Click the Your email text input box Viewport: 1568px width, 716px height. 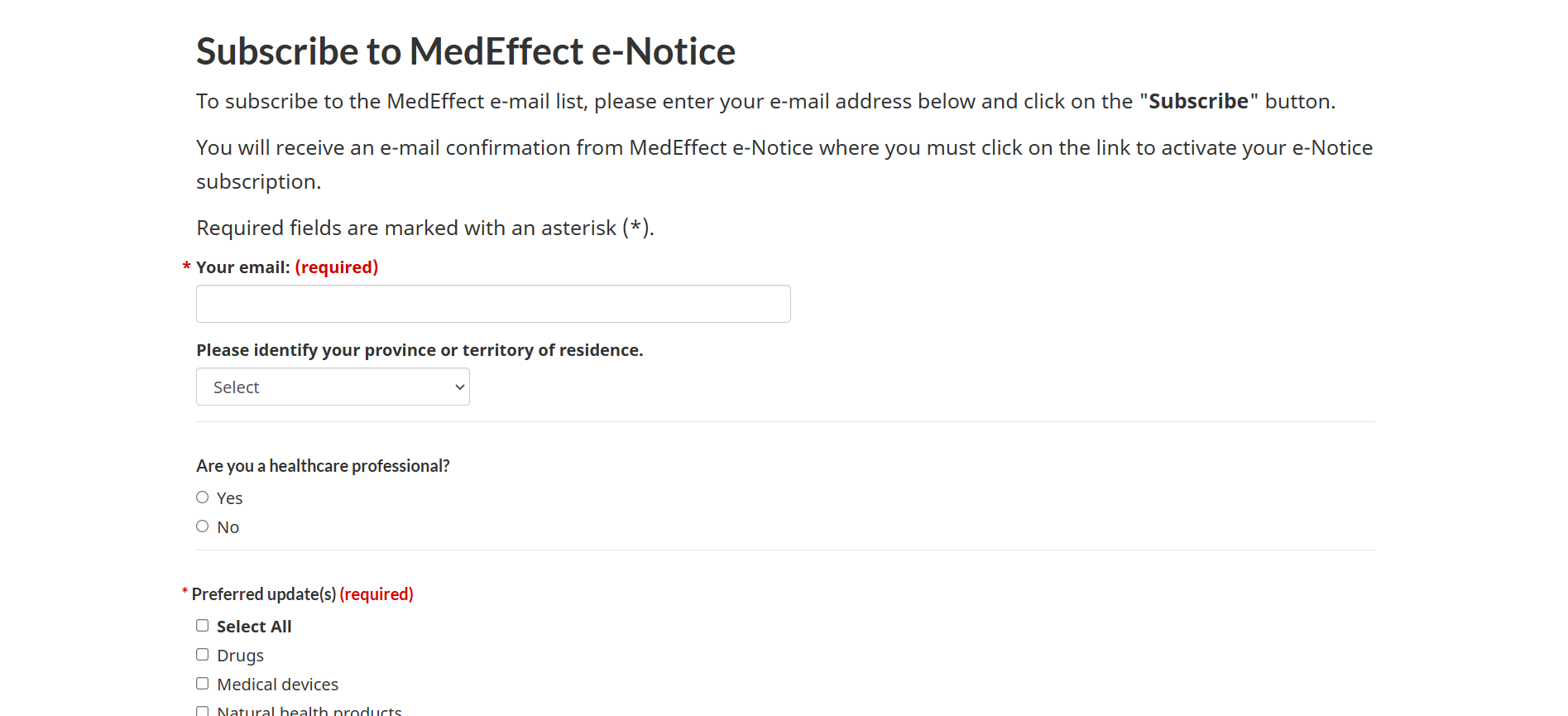[x=493, y=304]
